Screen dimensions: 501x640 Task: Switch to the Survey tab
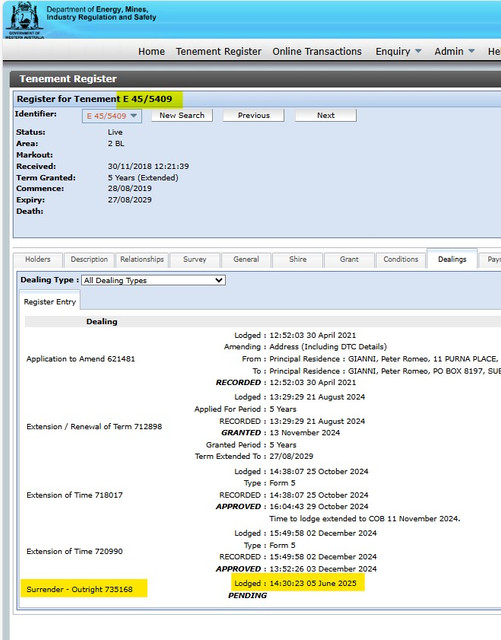click(x=195, y=260)
